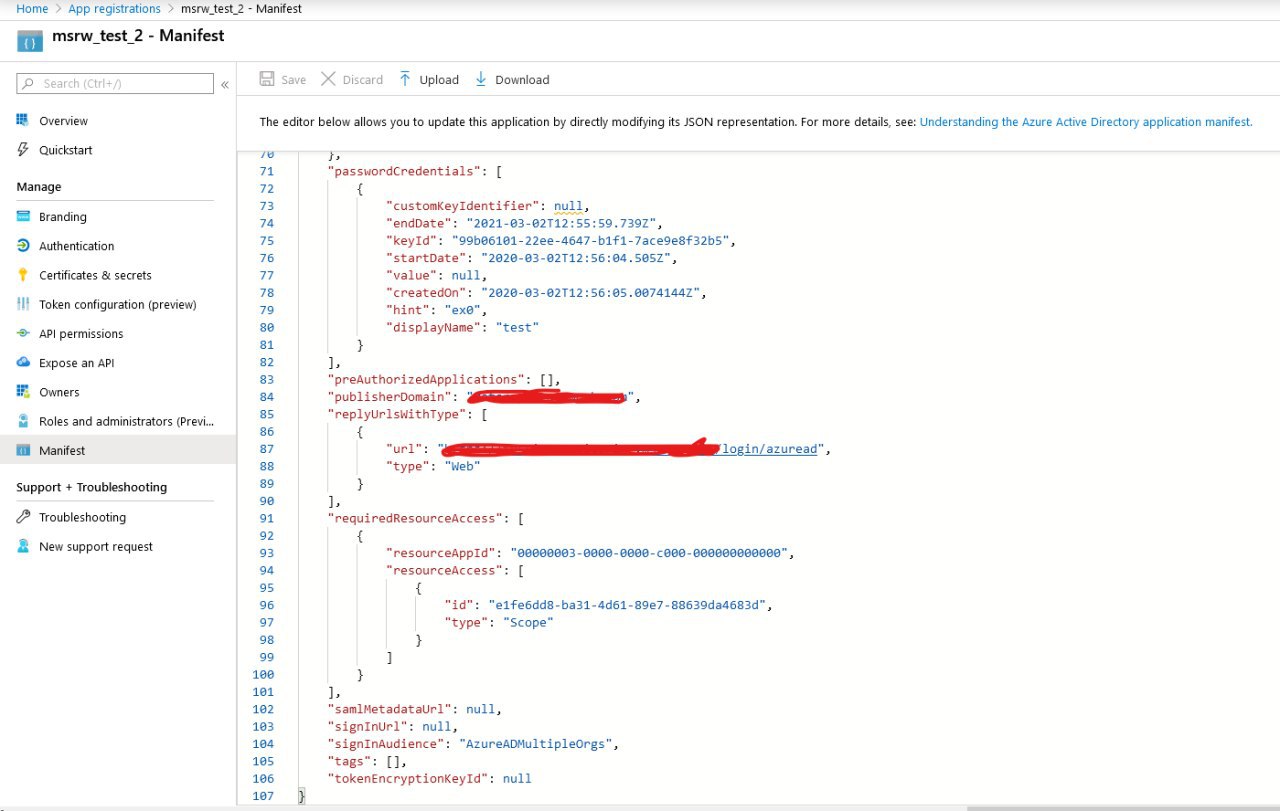Click the search magnifier icon

pyautogui.click(x=30, y=84)
